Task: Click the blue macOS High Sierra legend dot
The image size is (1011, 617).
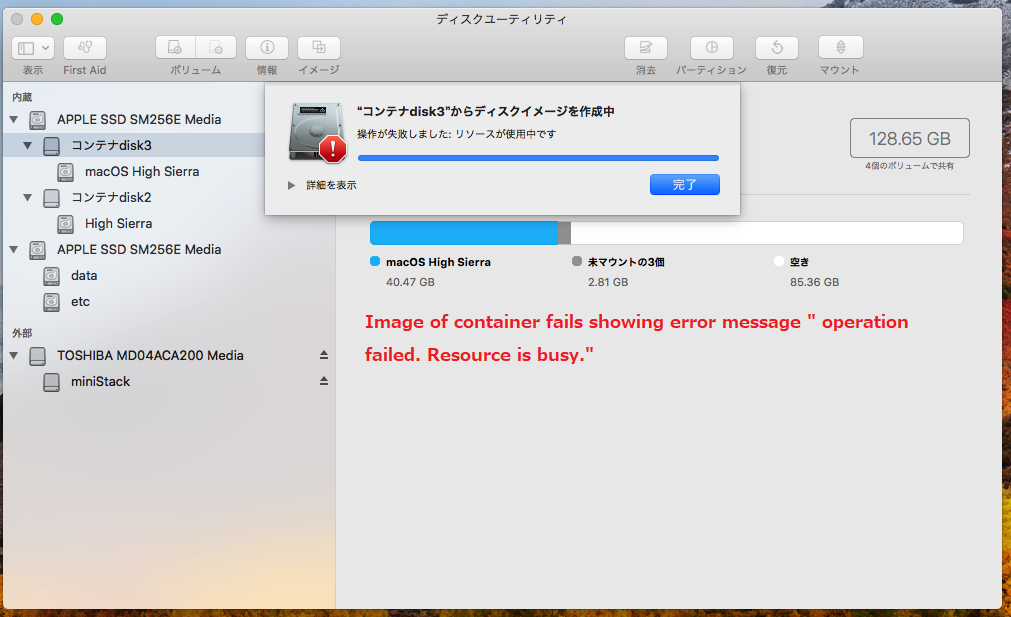Action: coord(375,261)
